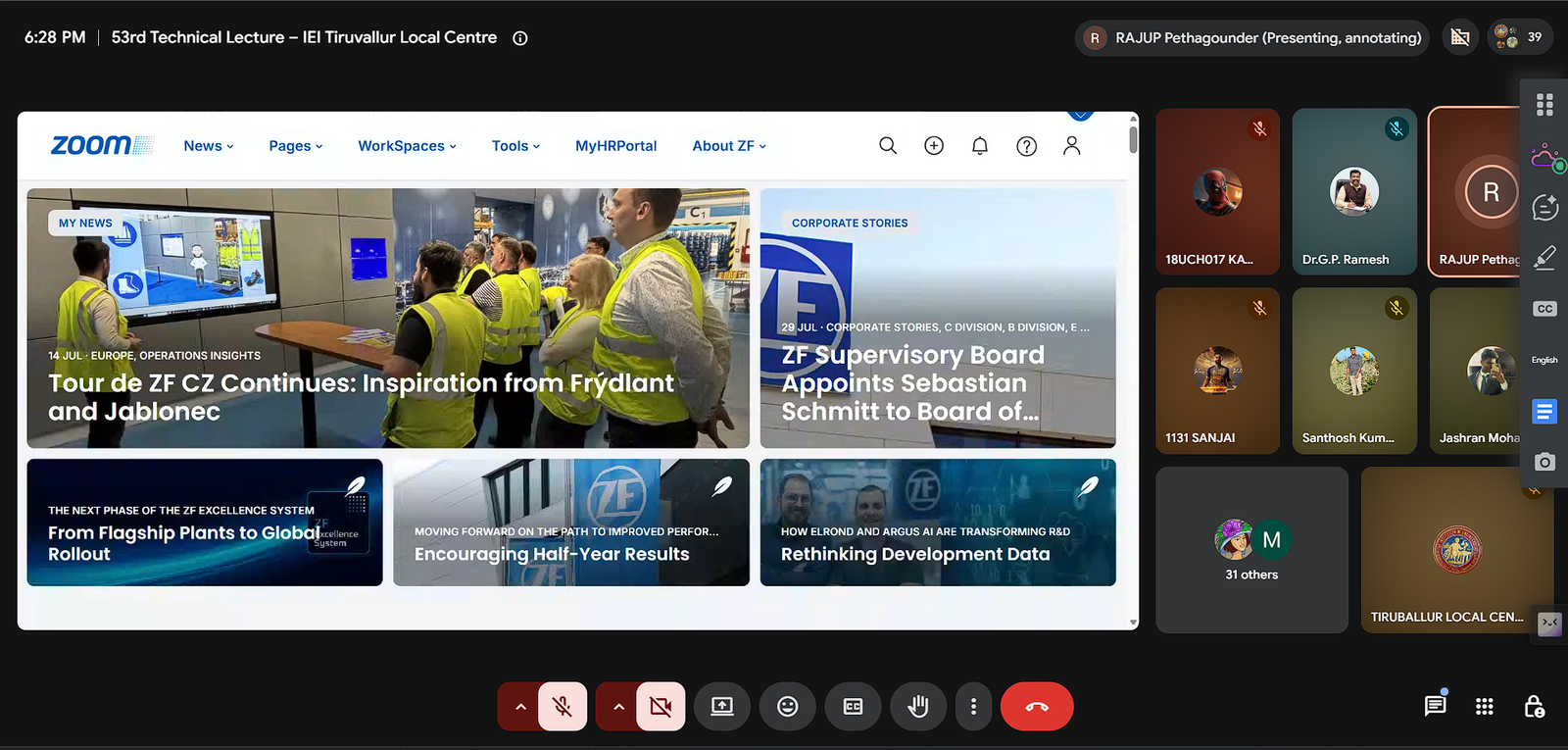Click the present screen button
Screen dimensions: 1568x750
[x=722, y=707]
